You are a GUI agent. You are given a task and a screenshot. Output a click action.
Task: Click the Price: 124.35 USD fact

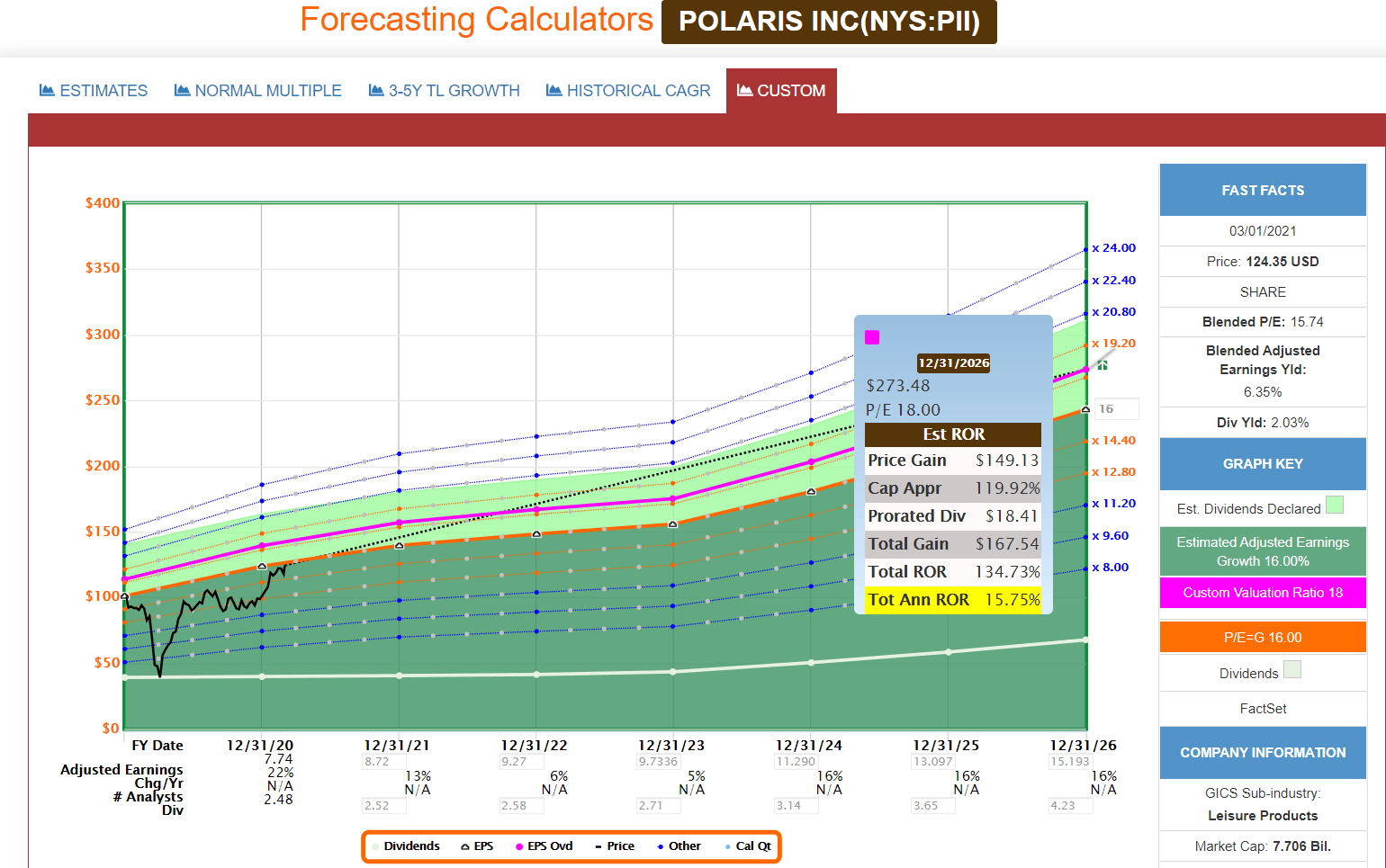(1263, 262)
